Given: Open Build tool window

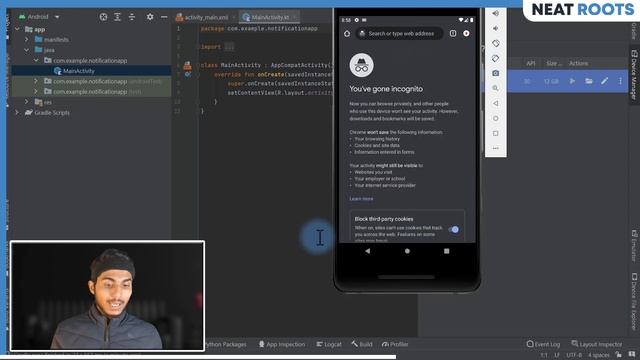Looking at the screenshot, I should point(362,344).
